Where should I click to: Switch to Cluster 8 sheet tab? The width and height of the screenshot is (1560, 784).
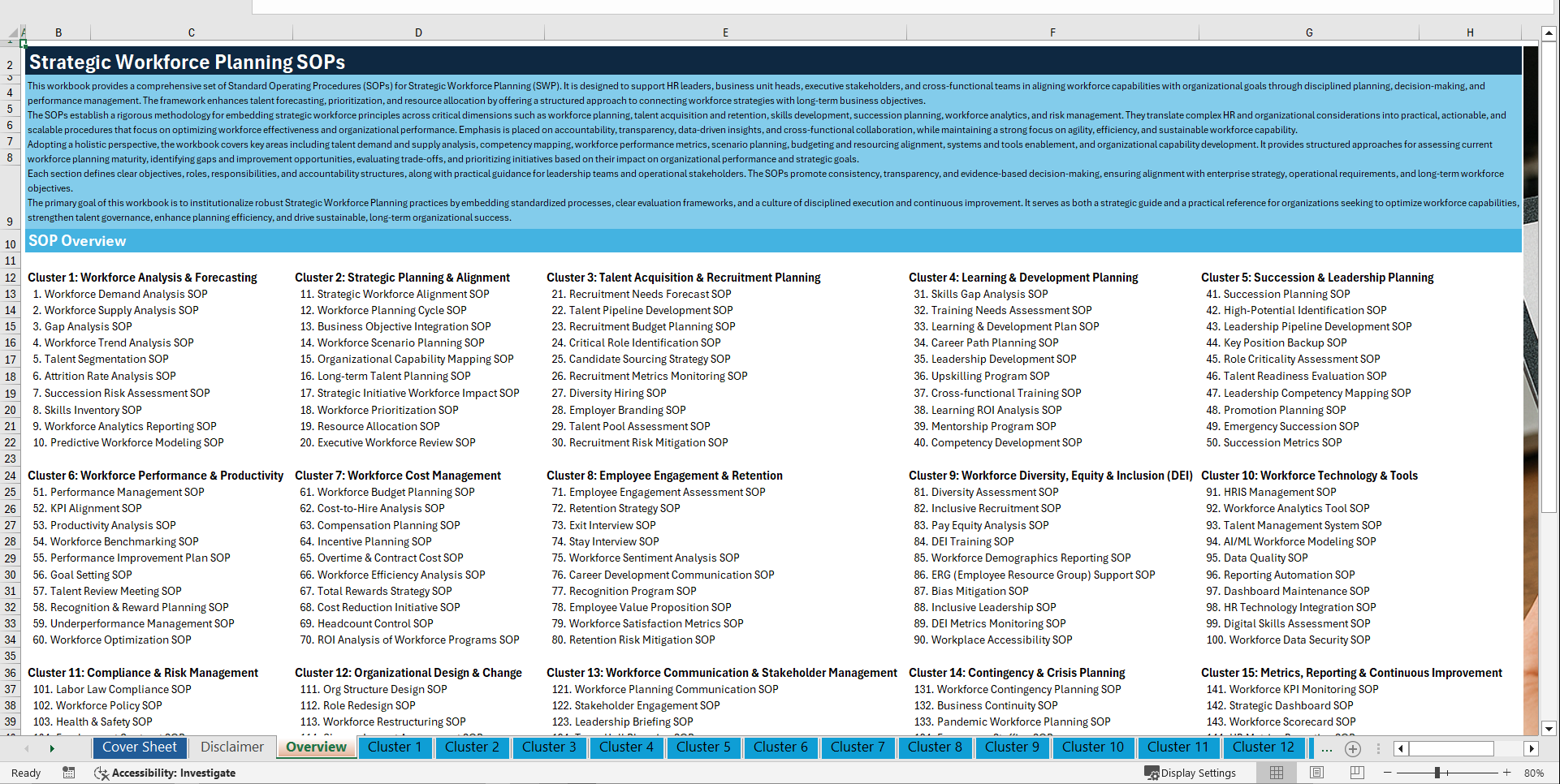coord(935,747)
